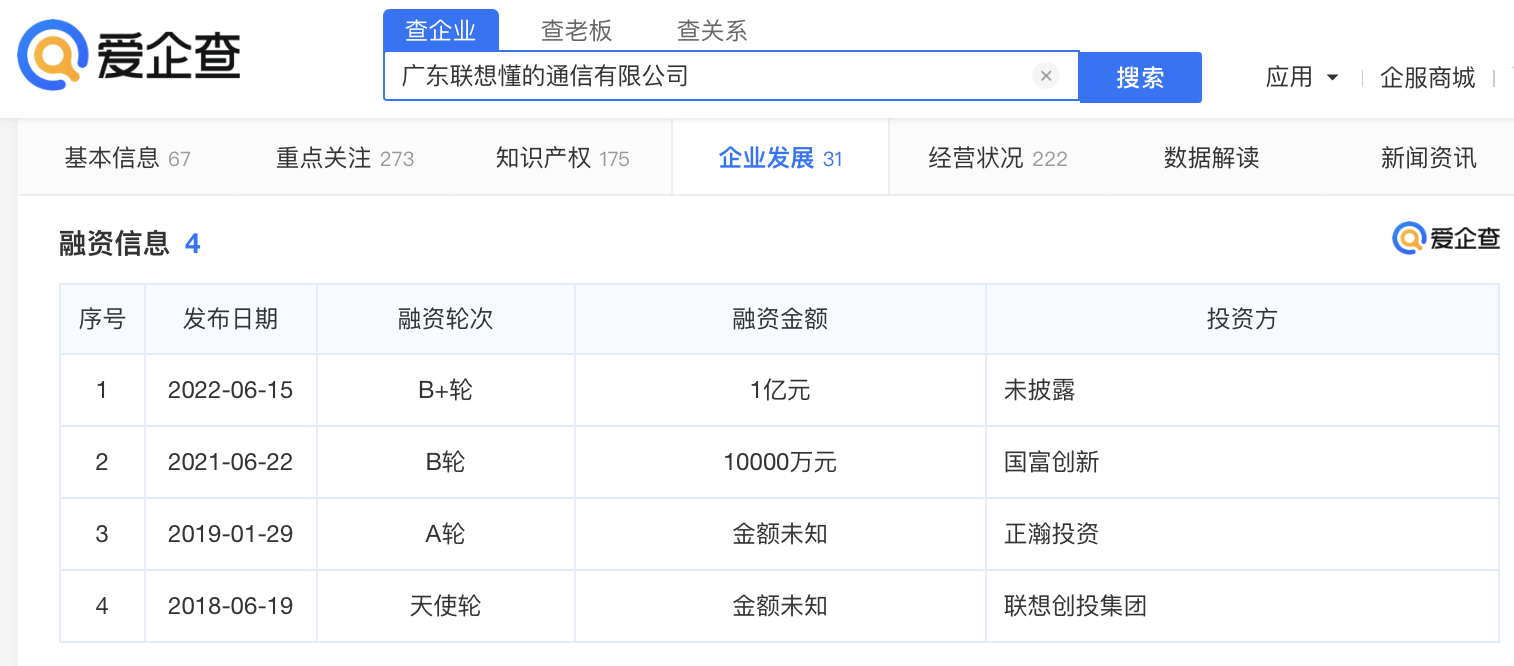Click 金额未知 in the 天使轮 row
1514x666 pixels.
pos(780,606)
